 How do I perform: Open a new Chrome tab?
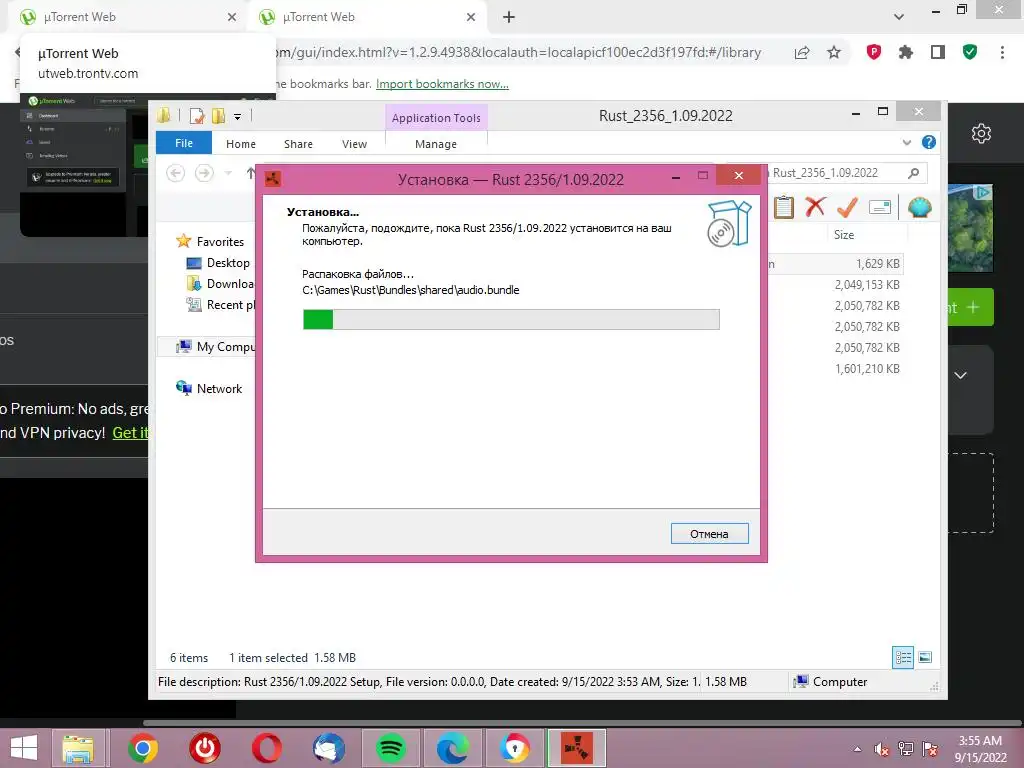coord(509,17)
